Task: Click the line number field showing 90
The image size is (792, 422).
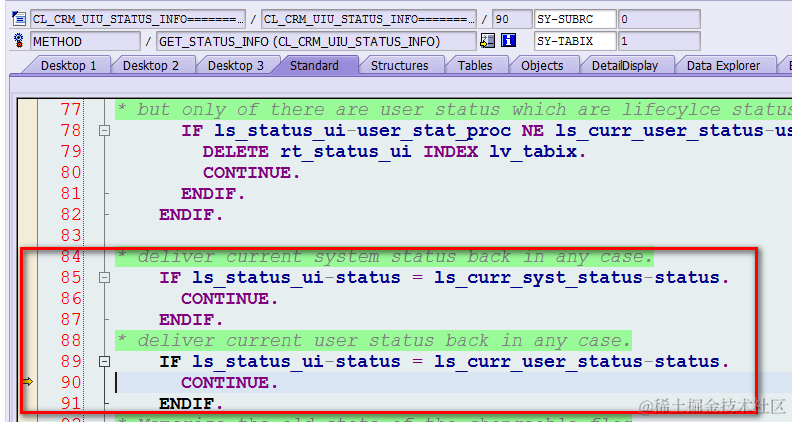Action: [512, 19]
